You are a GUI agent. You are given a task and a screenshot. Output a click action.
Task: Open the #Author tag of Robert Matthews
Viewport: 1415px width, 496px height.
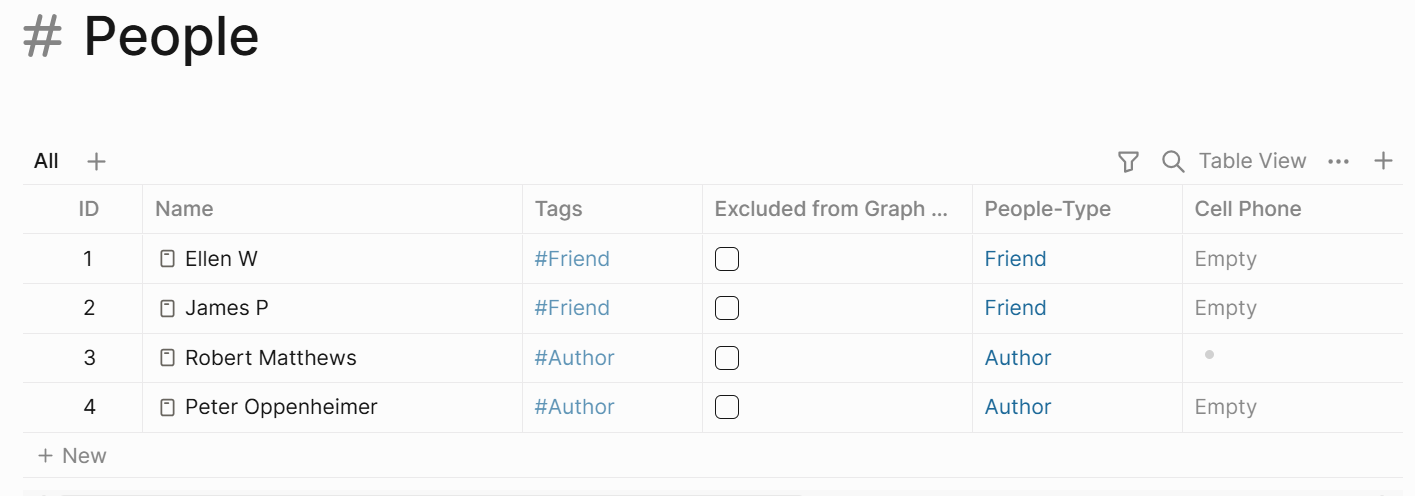[574, 358]
